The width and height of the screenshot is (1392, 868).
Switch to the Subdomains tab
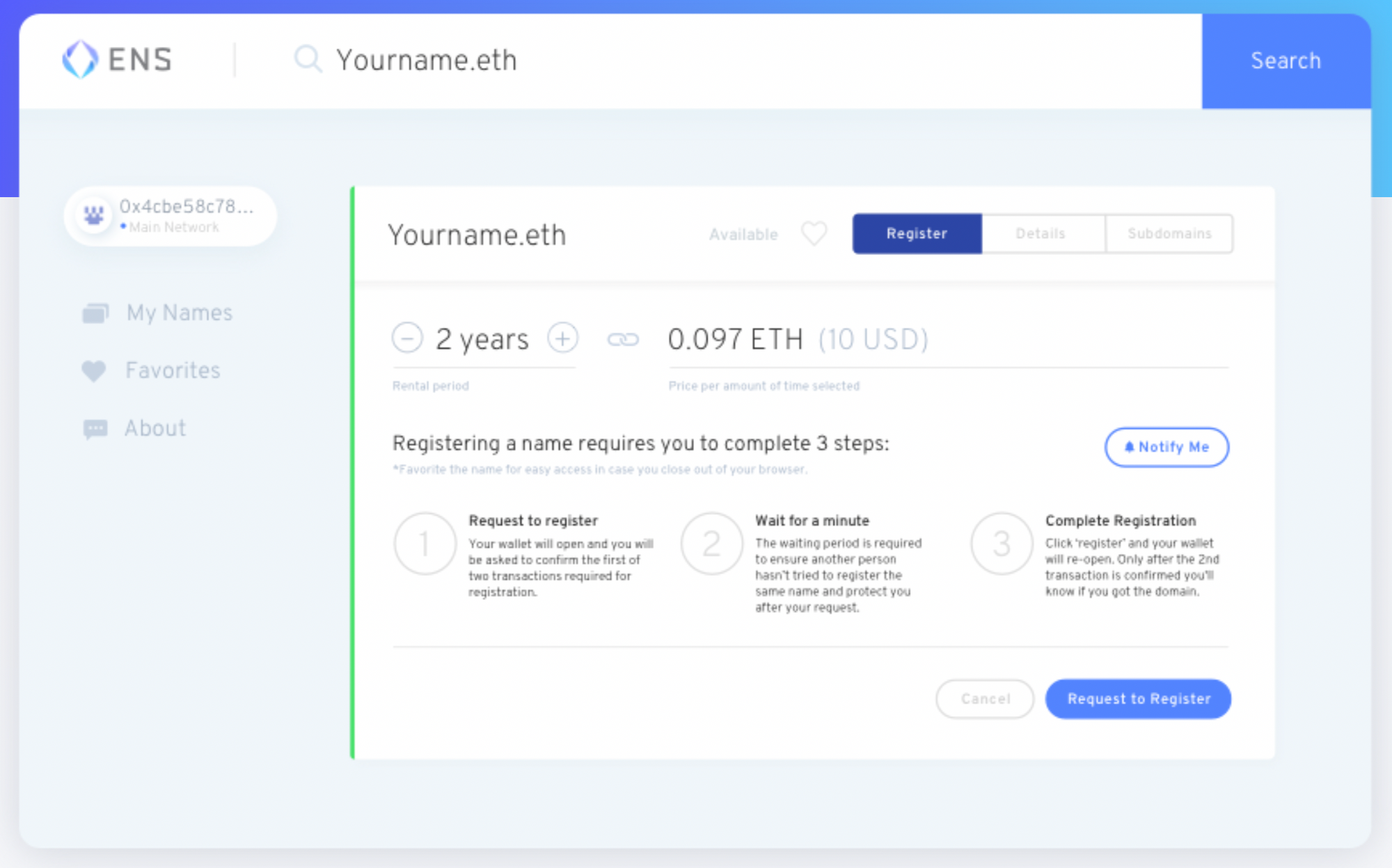(1168, 232)
